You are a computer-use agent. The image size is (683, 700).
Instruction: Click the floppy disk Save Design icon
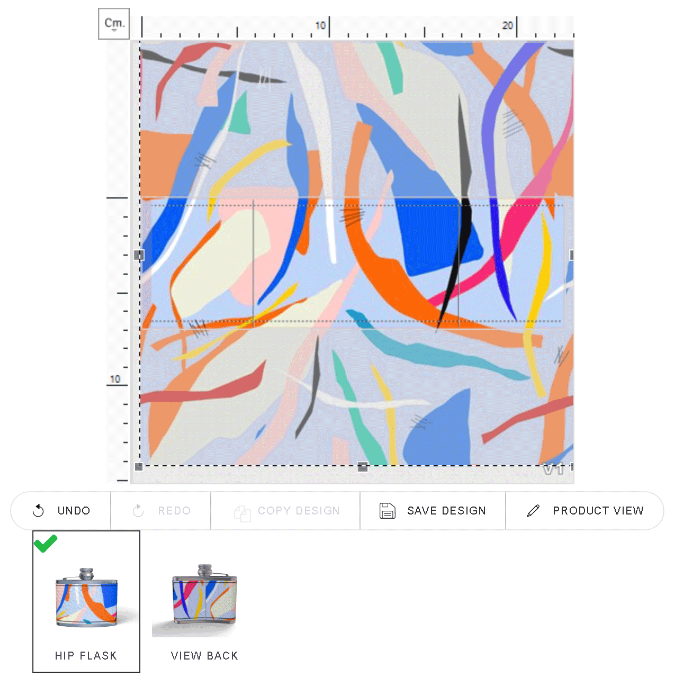coord(387,511)
